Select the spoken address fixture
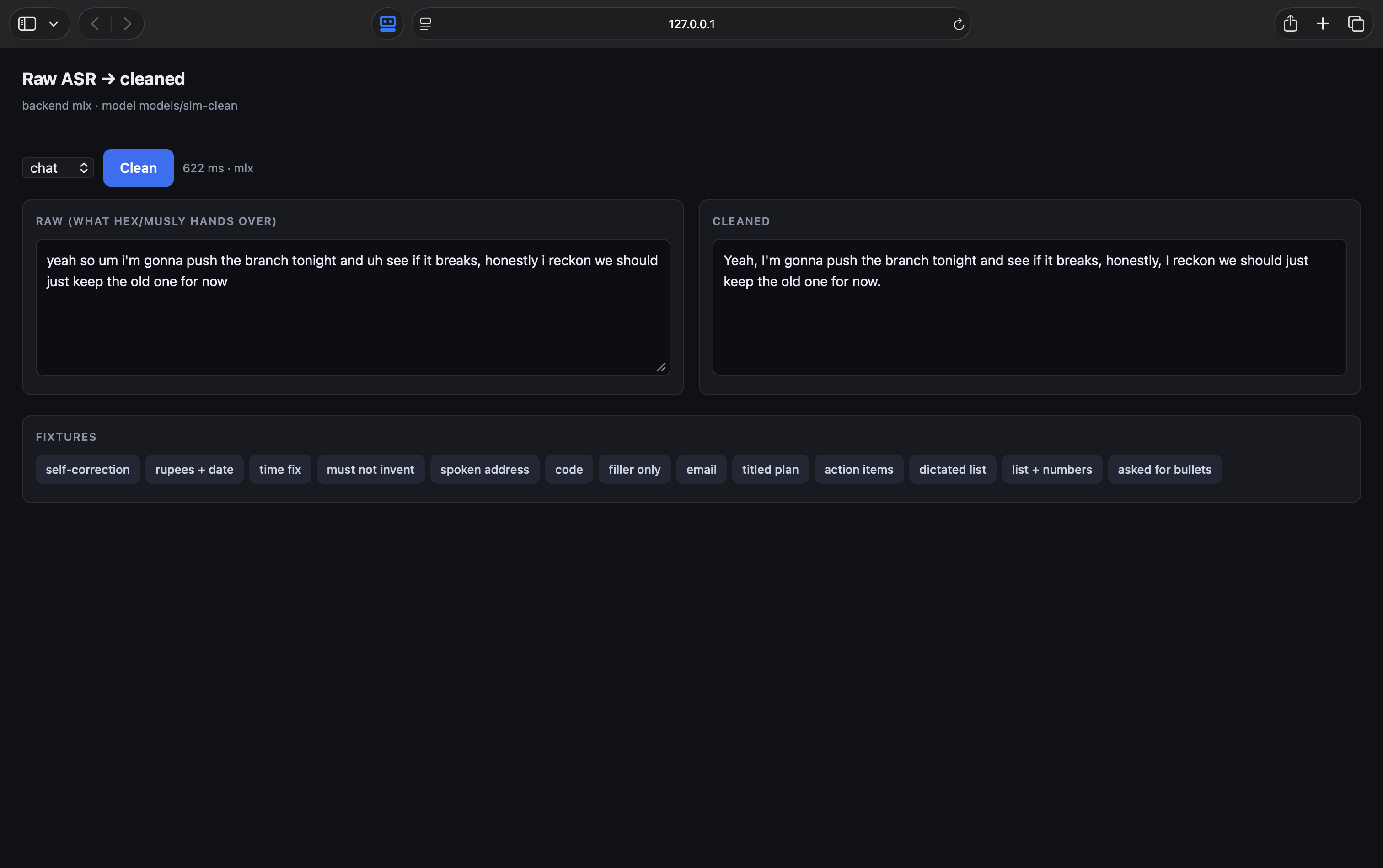Viewport: 1383px width, 868px height. pos(484,469)
